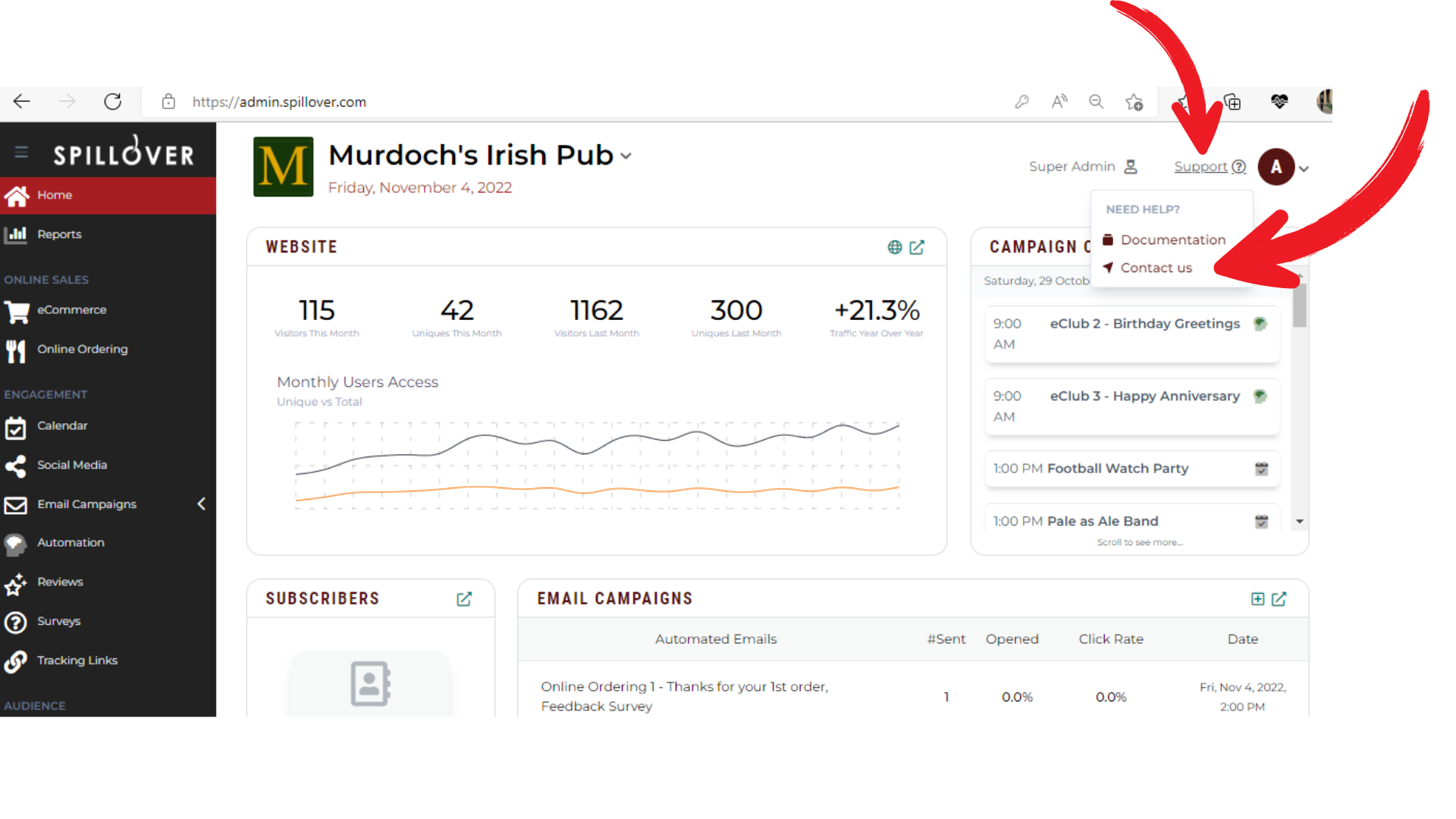Screen dimensions: 1456x819
Task: Click icon beside eClub 2 Birthday Greetings
Action: point(1260,324)
